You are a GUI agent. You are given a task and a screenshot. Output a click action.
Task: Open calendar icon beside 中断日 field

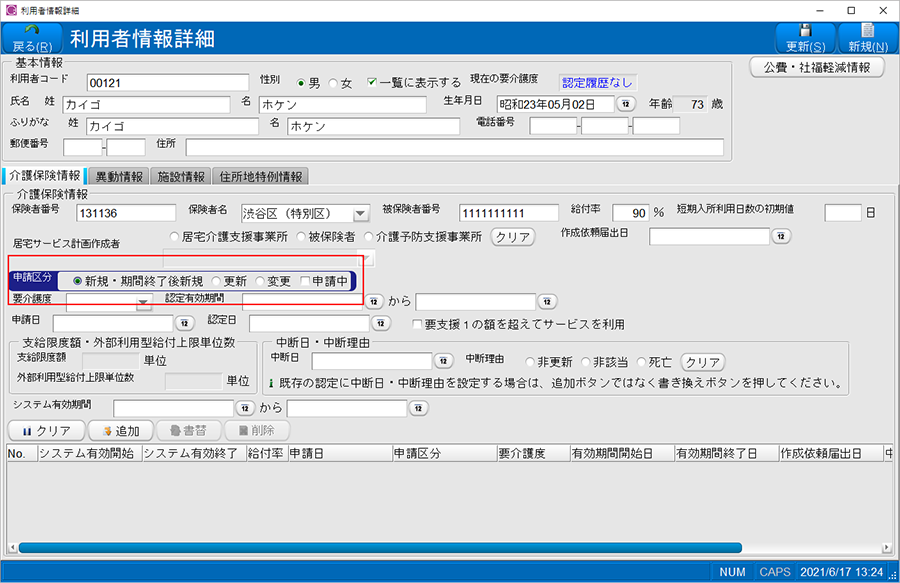[444, 361]
